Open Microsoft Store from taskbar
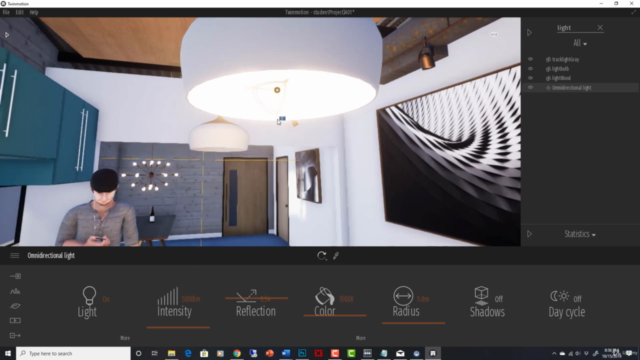This screenshot has width=640, height=360. [204, 353]
